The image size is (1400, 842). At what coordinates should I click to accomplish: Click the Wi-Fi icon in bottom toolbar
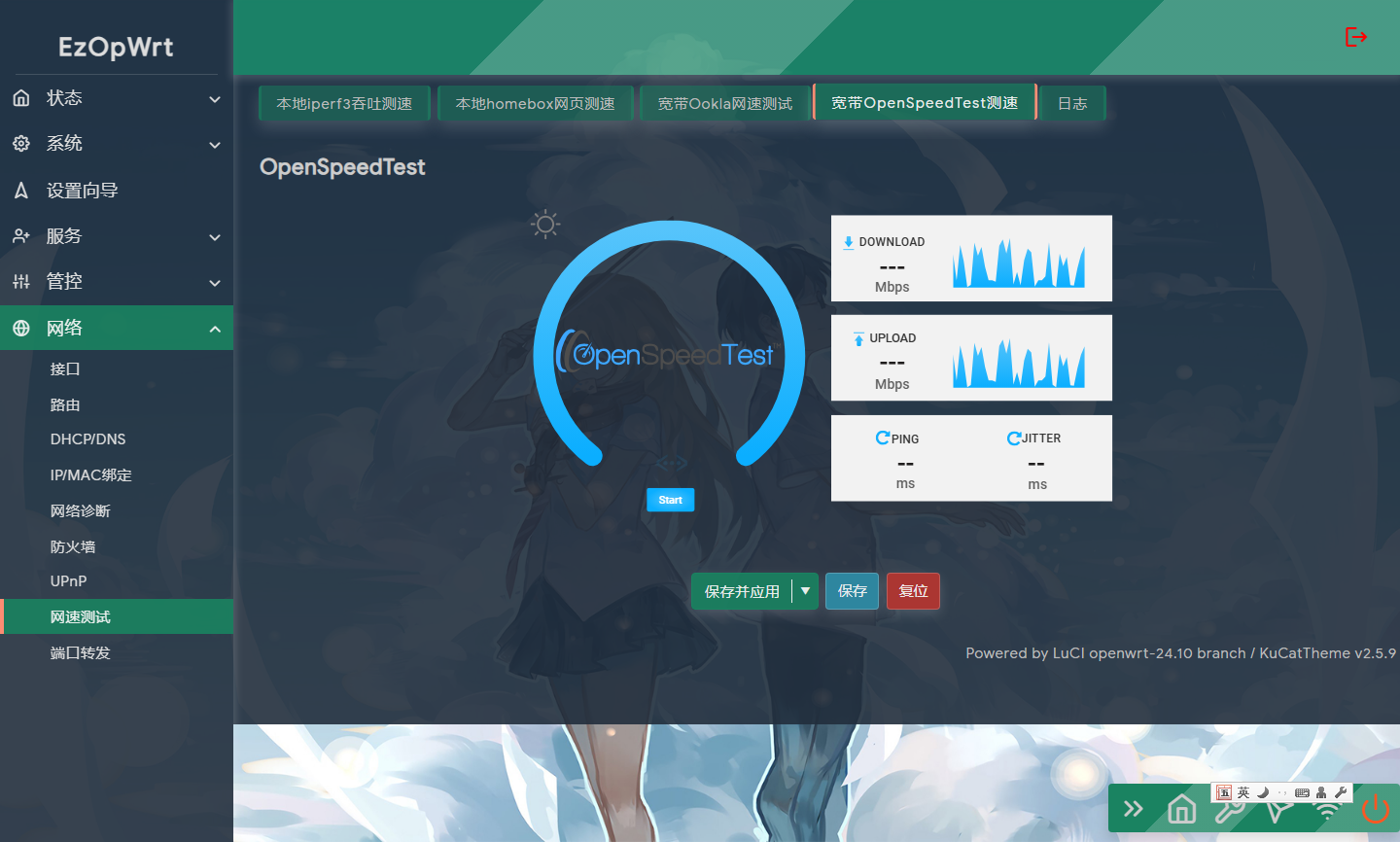pos(1327,811)
